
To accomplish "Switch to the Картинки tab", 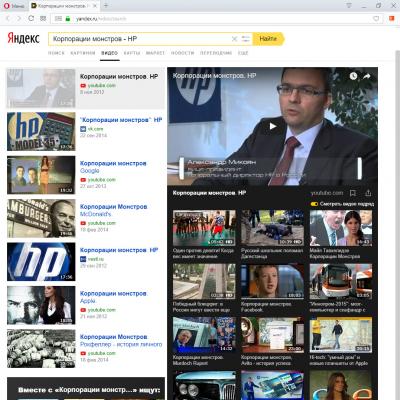I will pyautogui.click(x=83, y=53).
